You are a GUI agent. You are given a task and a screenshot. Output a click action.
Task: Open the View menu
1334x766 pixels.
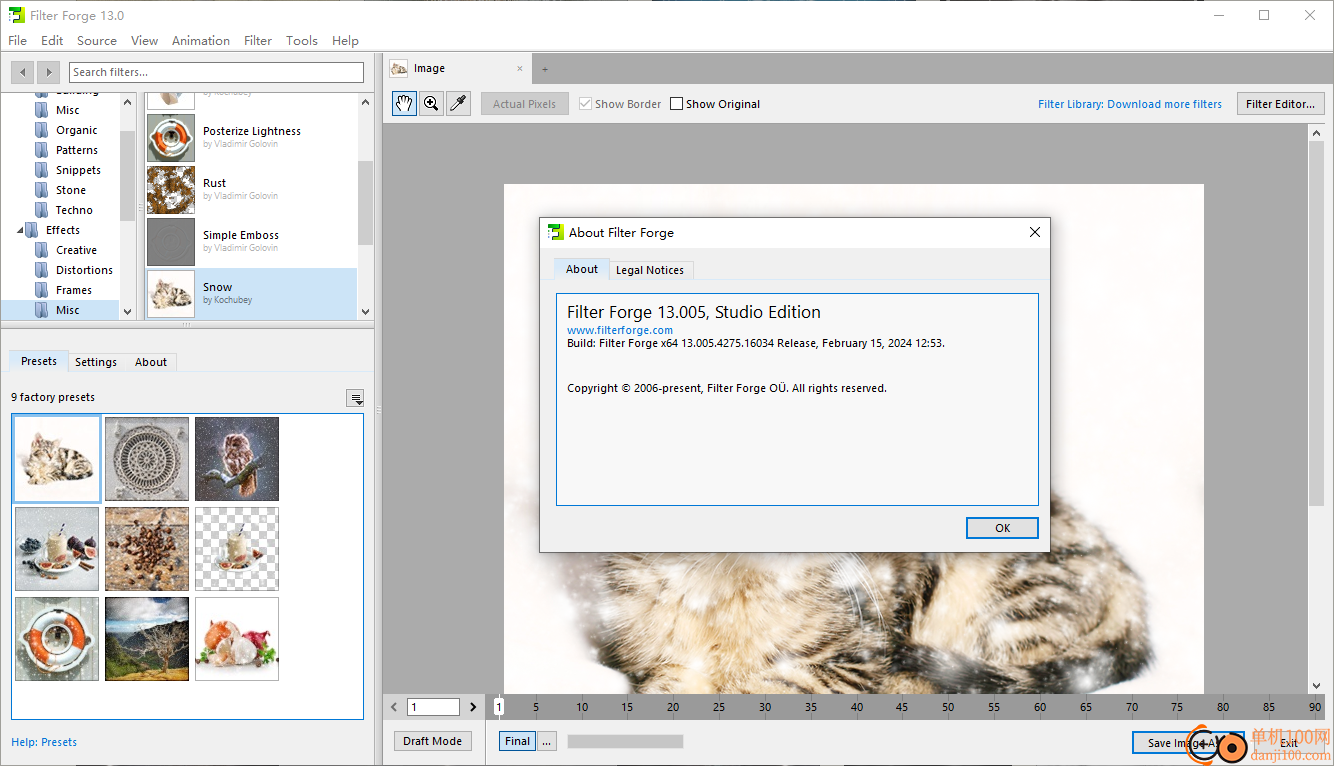(x=145, y=41)
